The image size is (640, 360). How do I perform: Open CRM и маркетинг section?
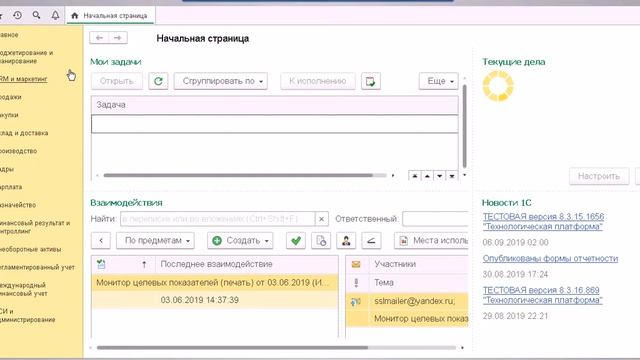(23, 79)
